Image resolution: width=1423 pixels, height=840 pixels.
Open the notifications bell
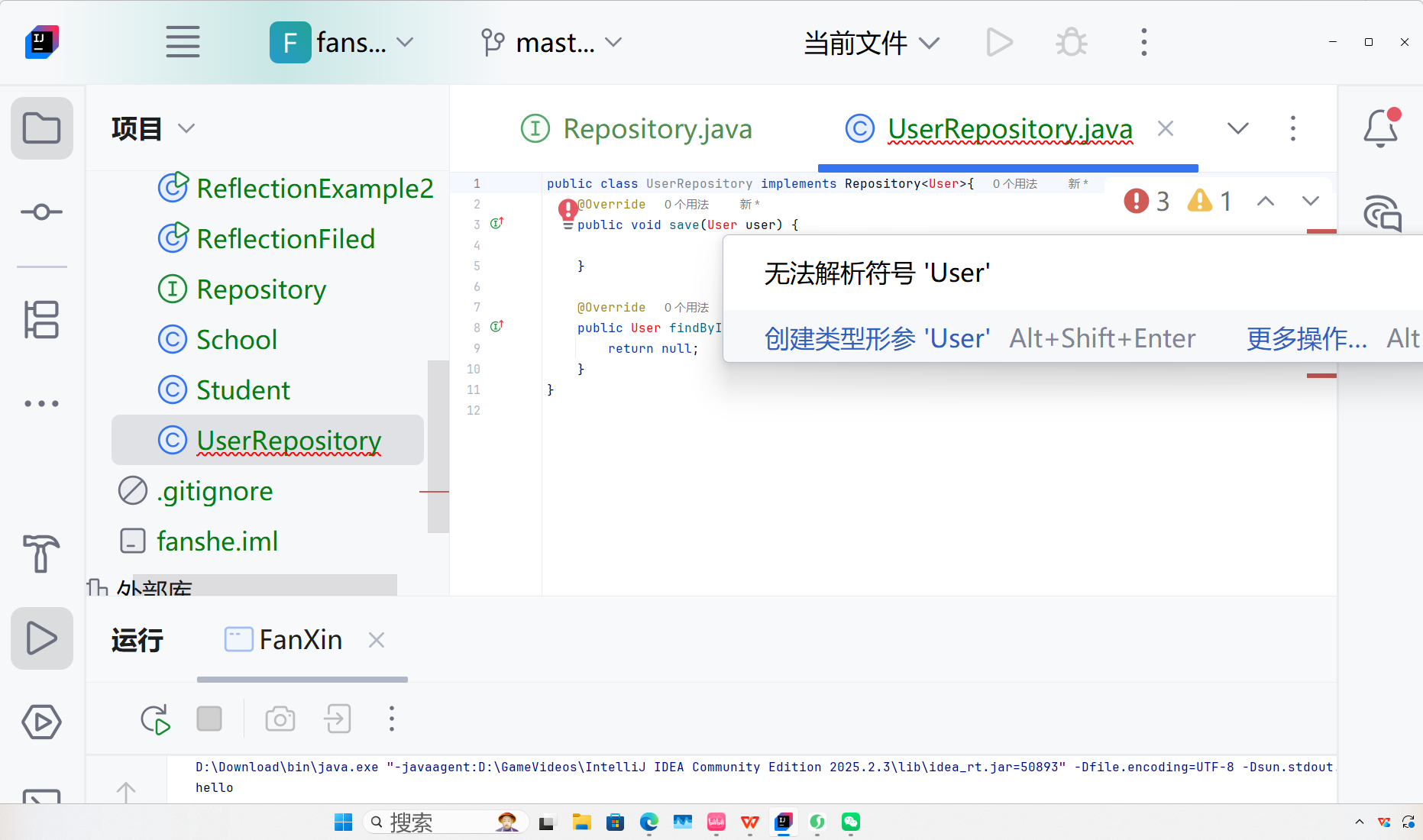(x=1379, y=128)
